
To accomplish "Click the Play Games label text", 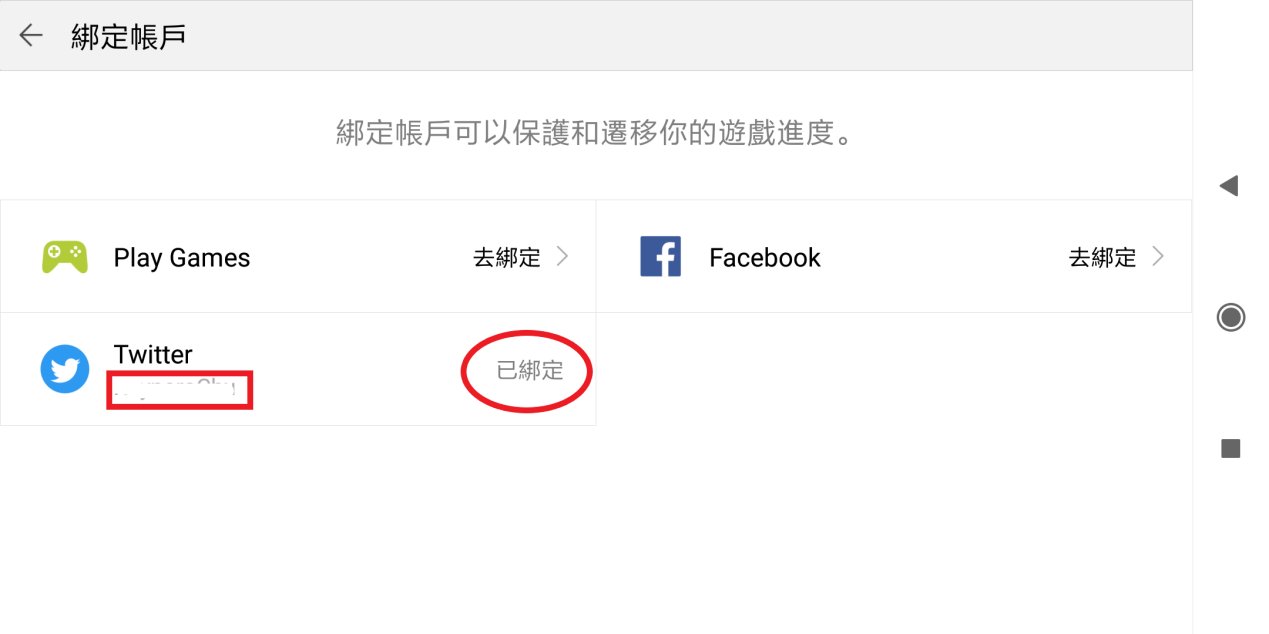I will point(182,258).
